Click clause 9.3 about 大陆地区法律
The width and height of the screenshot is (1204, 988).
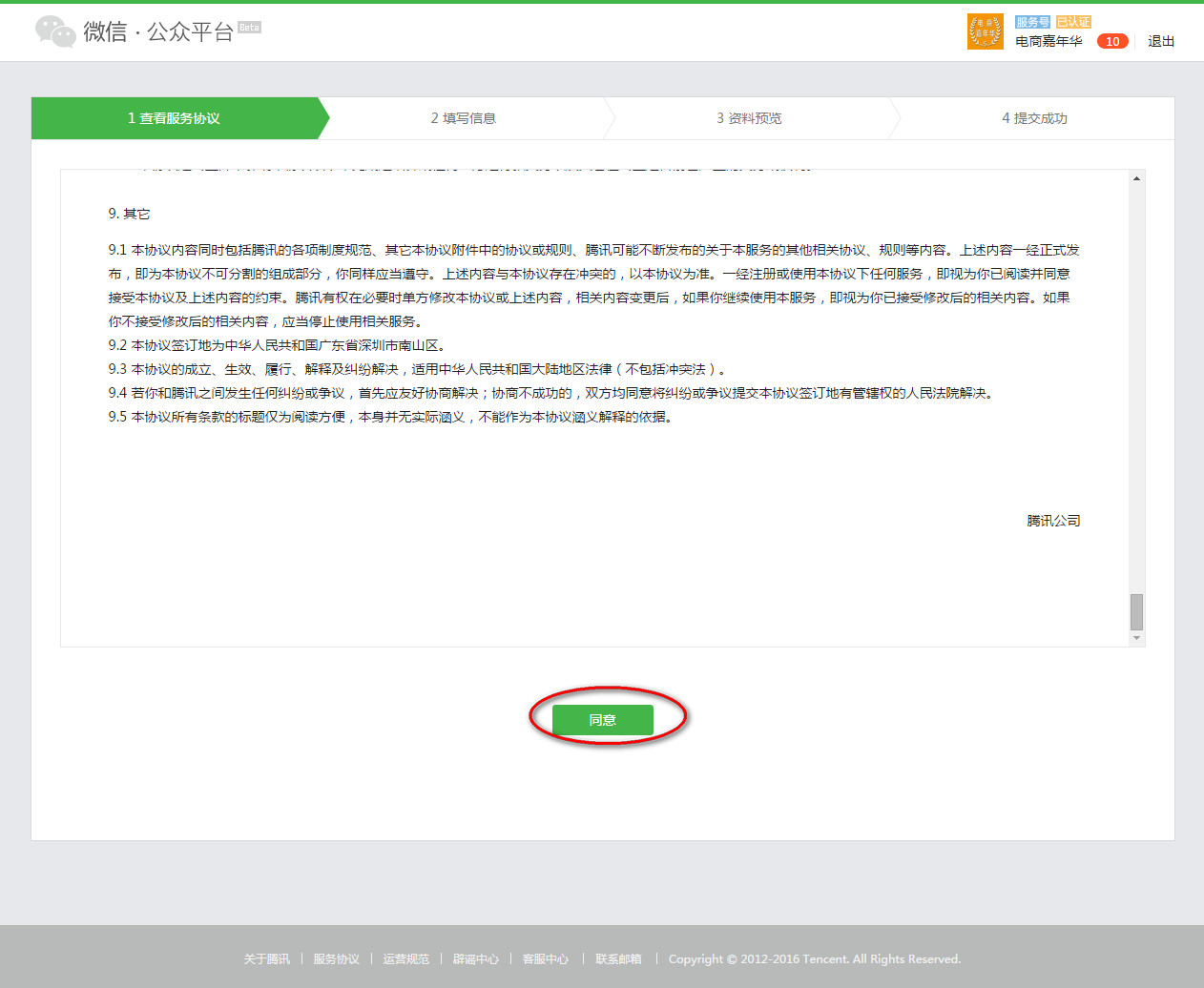pos(419,369)
